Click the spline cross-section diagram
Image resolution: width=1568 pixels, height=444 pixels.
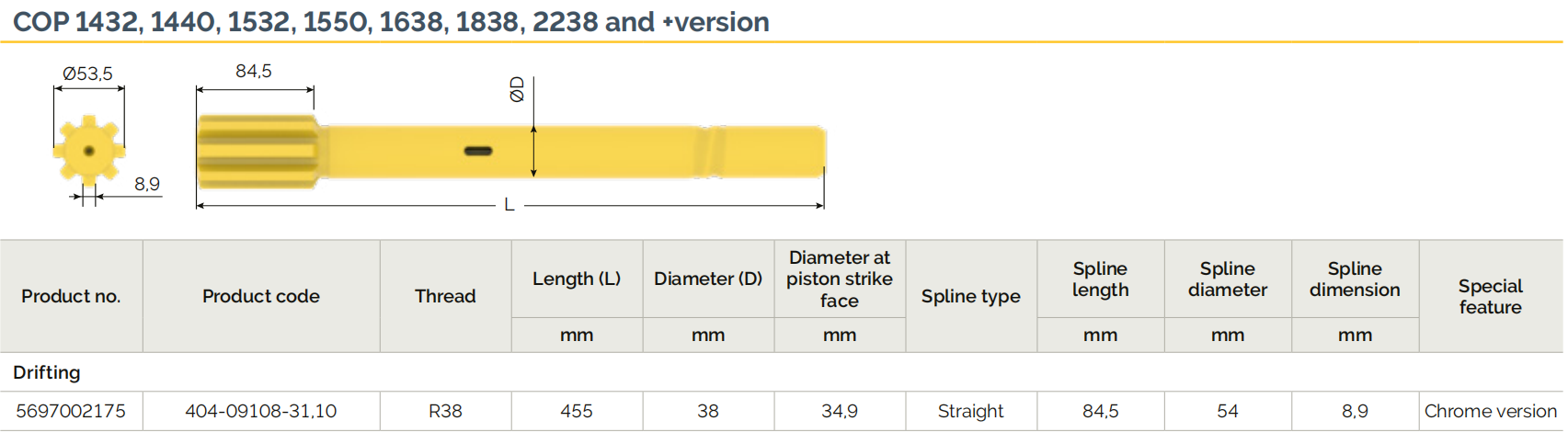(88, 150)
